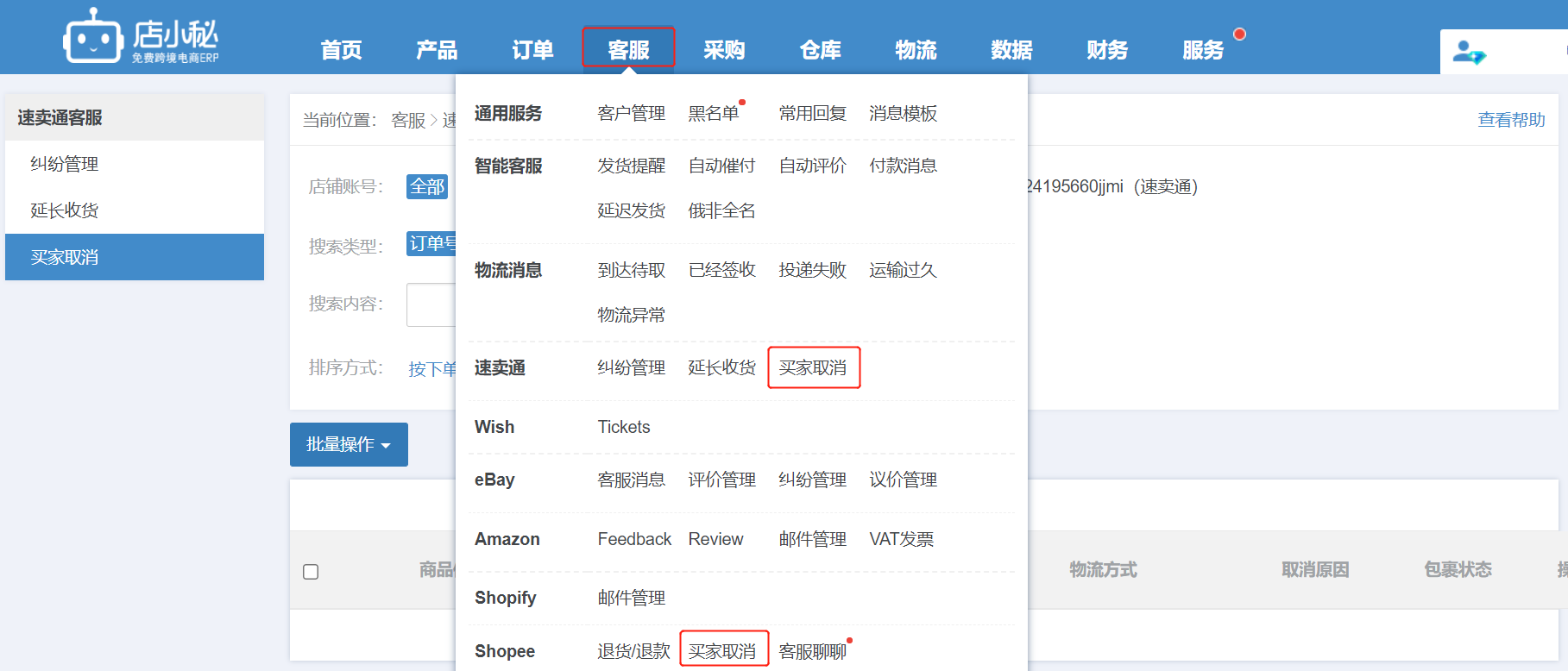Open the user account icon
This screenshot has height=671, width=1568.
coord(1469,53)
